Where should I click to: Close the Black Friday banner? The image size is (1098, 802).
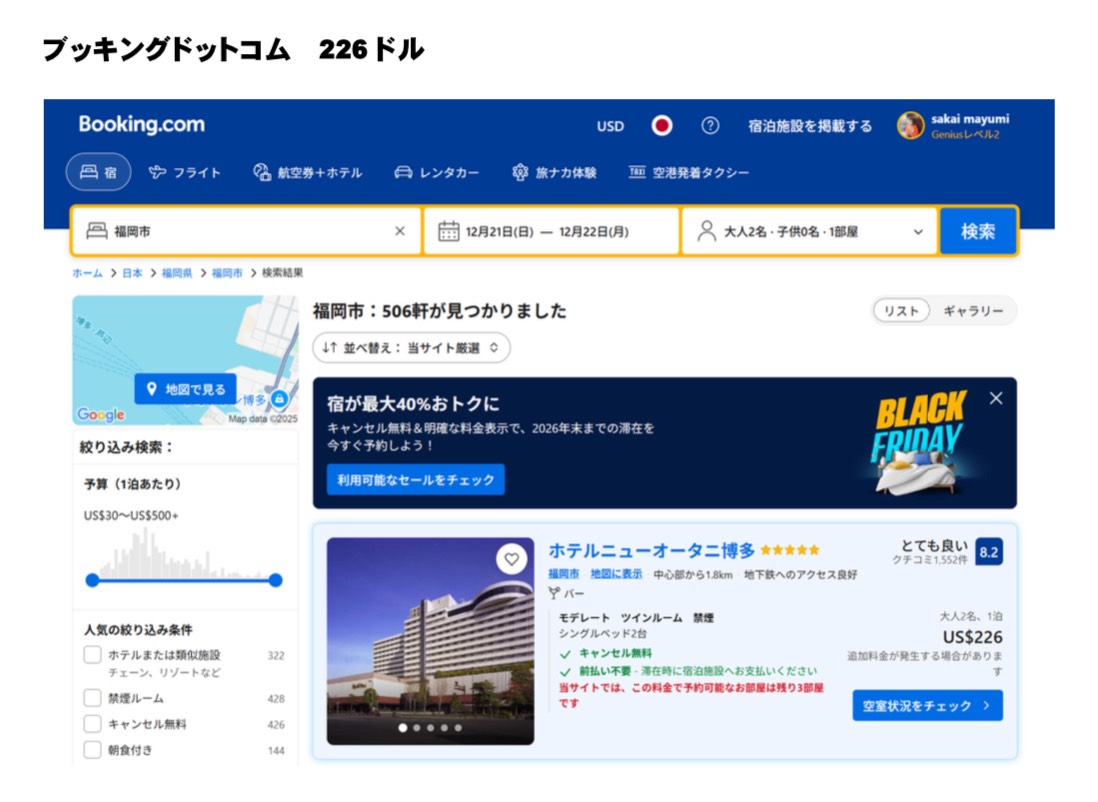(x=995, y=398)
